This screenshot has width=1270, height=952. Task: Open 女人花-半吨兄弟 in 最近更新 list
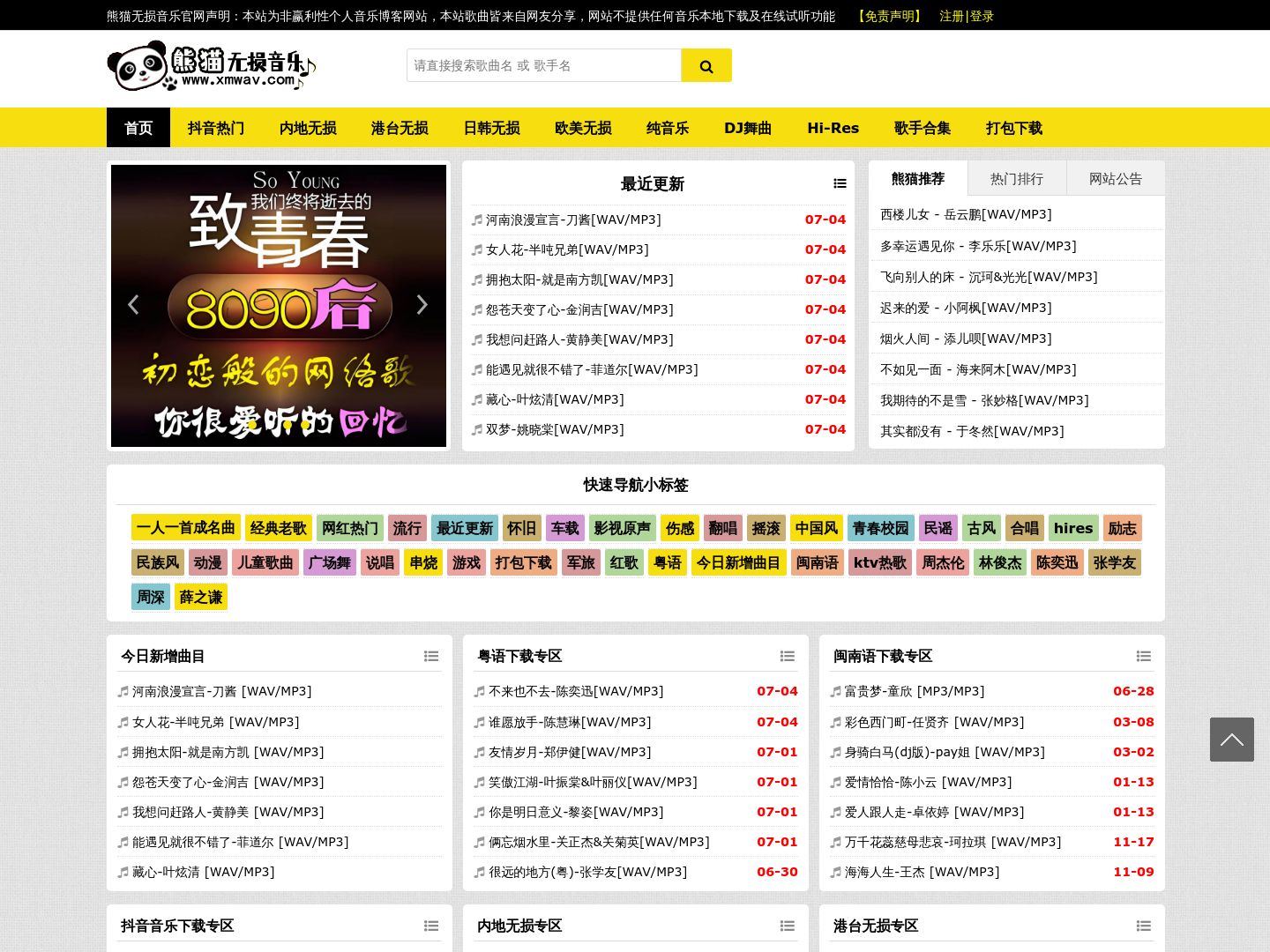[x=567, y=249]
